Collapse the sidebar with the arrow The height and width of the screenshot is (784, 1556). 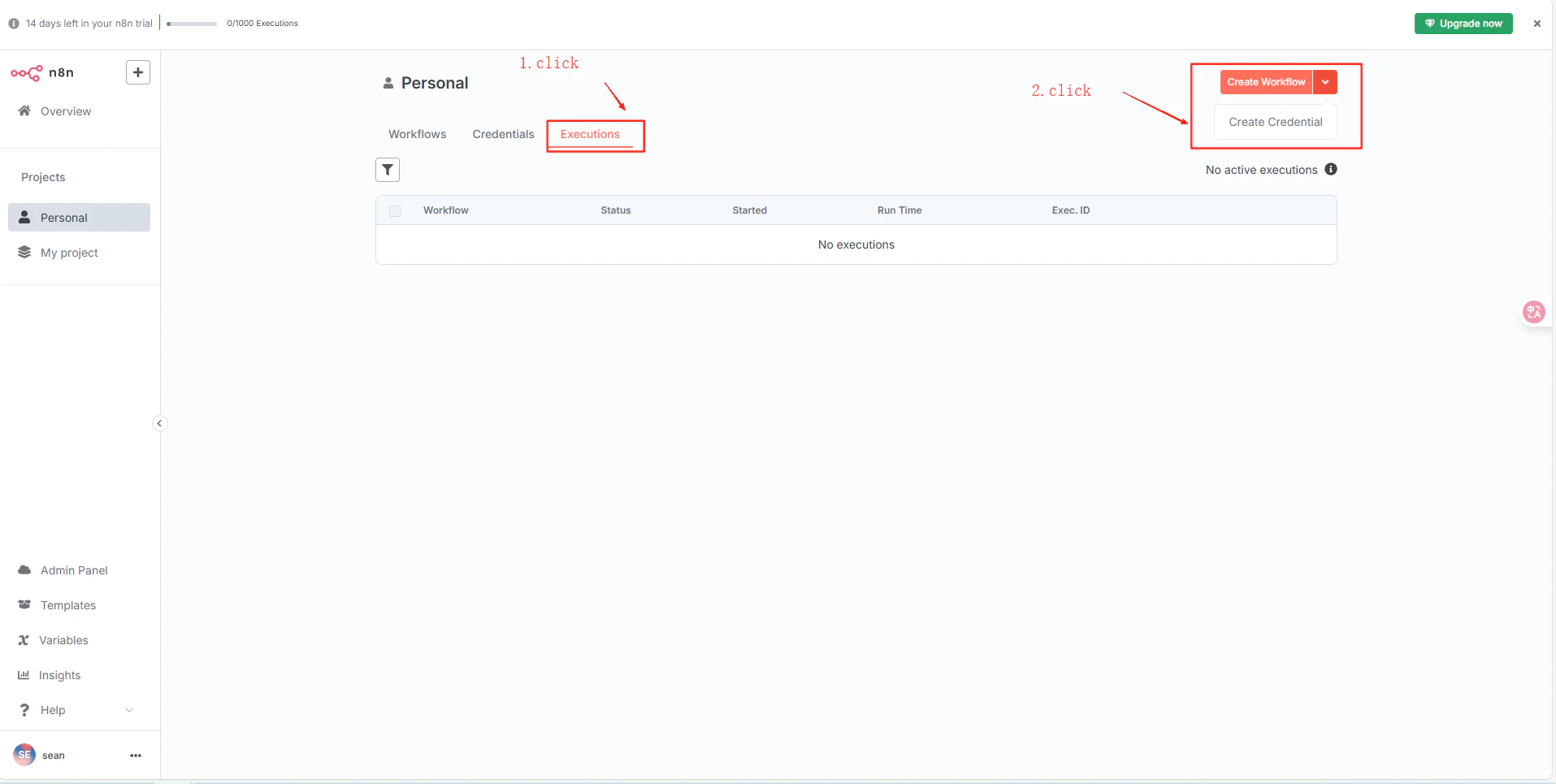tap(159, 423)
